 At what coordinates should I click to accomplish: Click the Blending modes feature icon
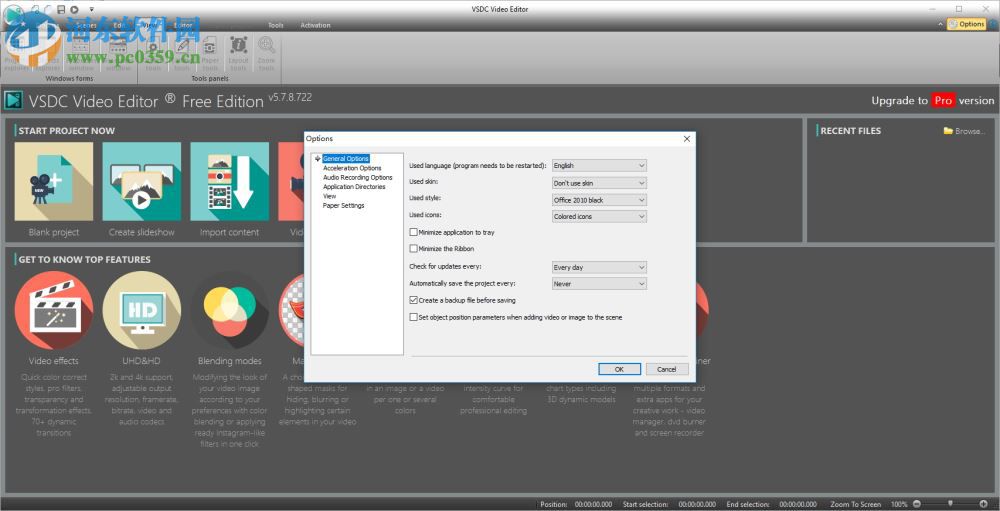pos(230,310)
